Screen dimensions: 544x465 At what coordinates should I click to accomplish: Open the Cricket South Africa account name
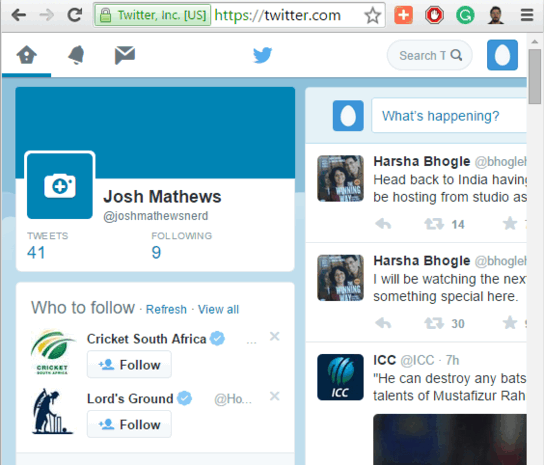[146, 339]
